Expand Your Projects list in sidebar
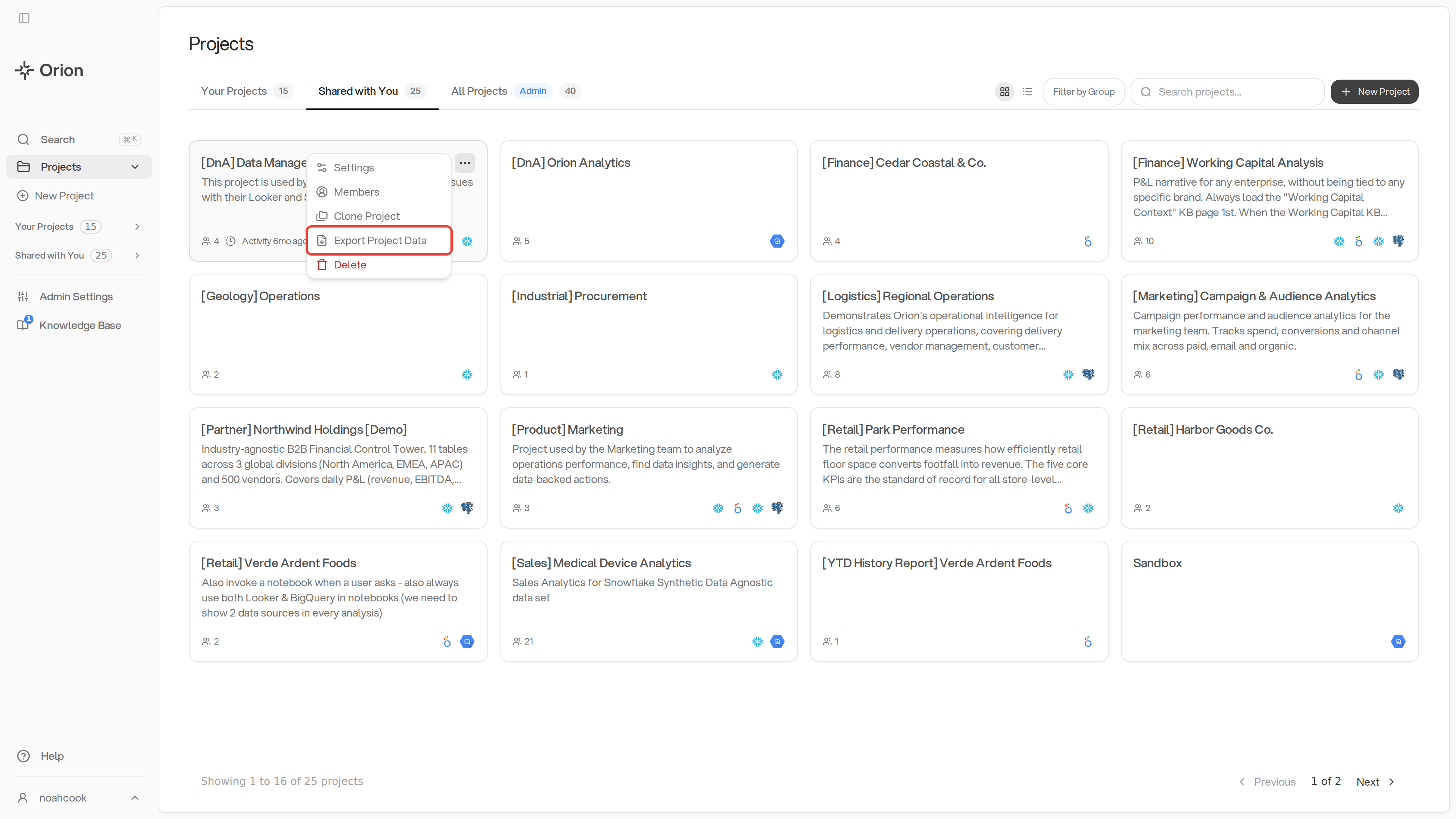This screenshot has width=1456, height=819. pyautogui.click(x=137, y=227)
